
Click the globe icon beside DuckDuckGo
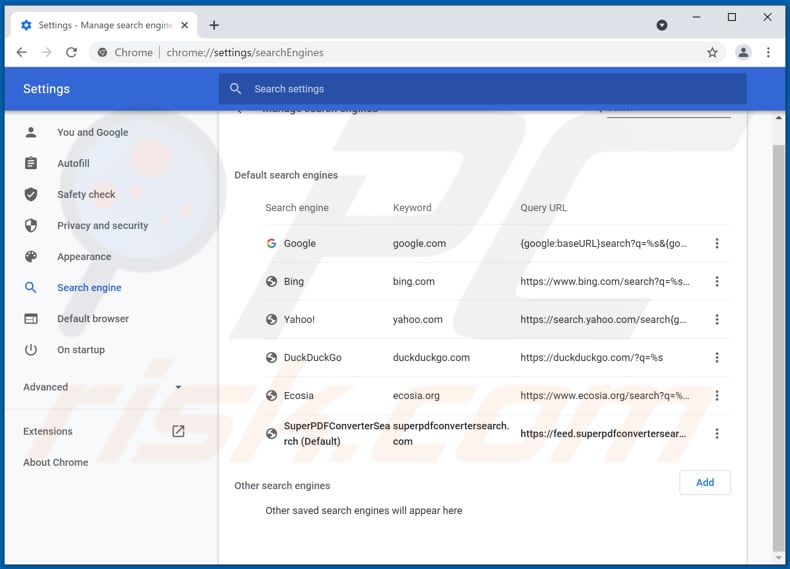pyautogui.click(x=271, y=357)
